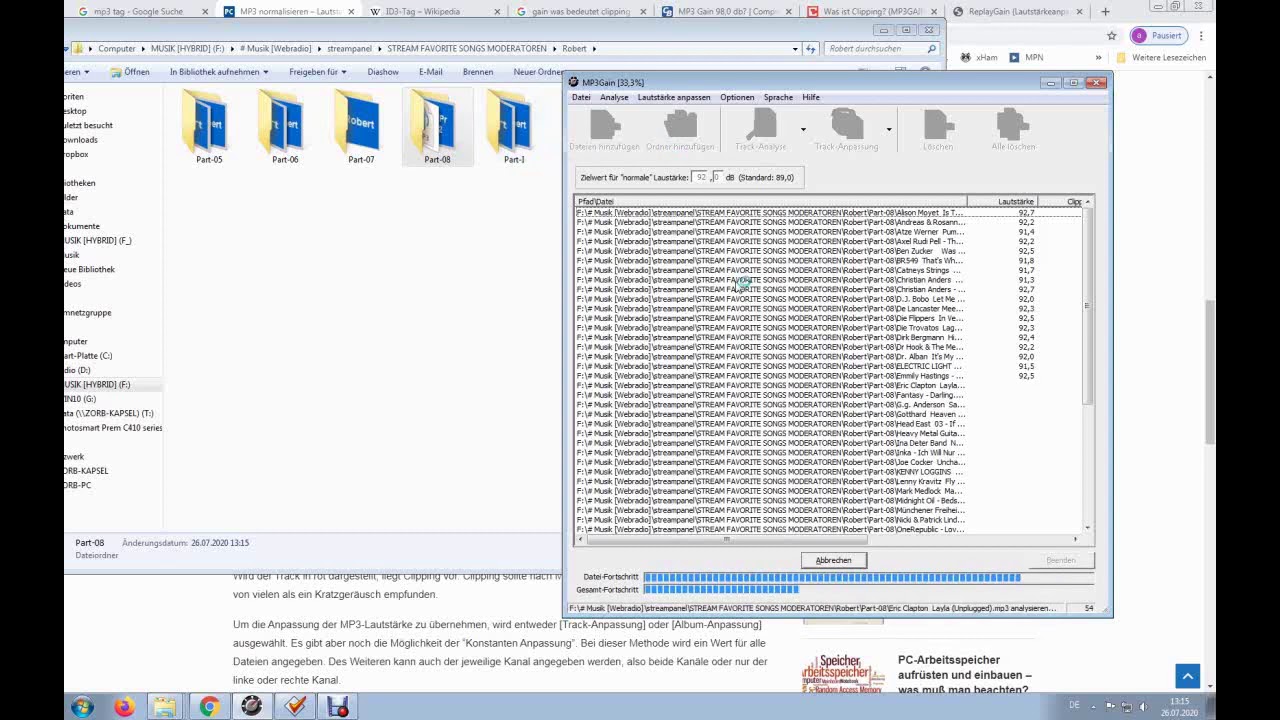Switch to the ReplayGain browser tab
The height and width of the screenshot is (720, 1280).
(x=1018, y=12)
